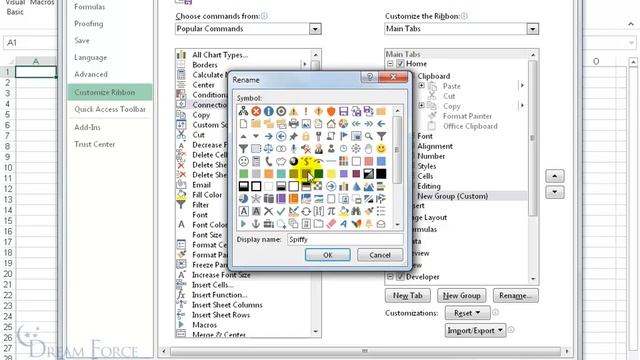Screen dimensions: 640x360
Task: Select the yellow warning triangle symbol
Action: [x=293, y=111]
